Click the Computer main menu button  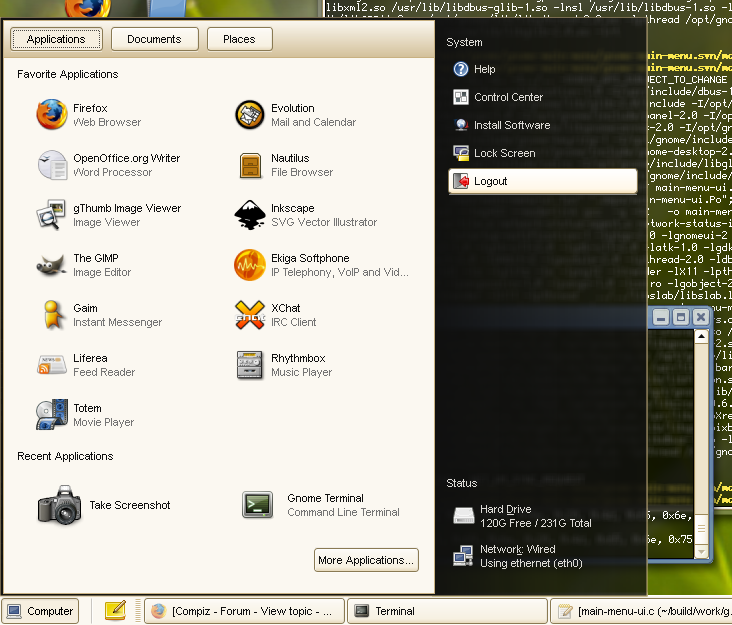point(40,611)
